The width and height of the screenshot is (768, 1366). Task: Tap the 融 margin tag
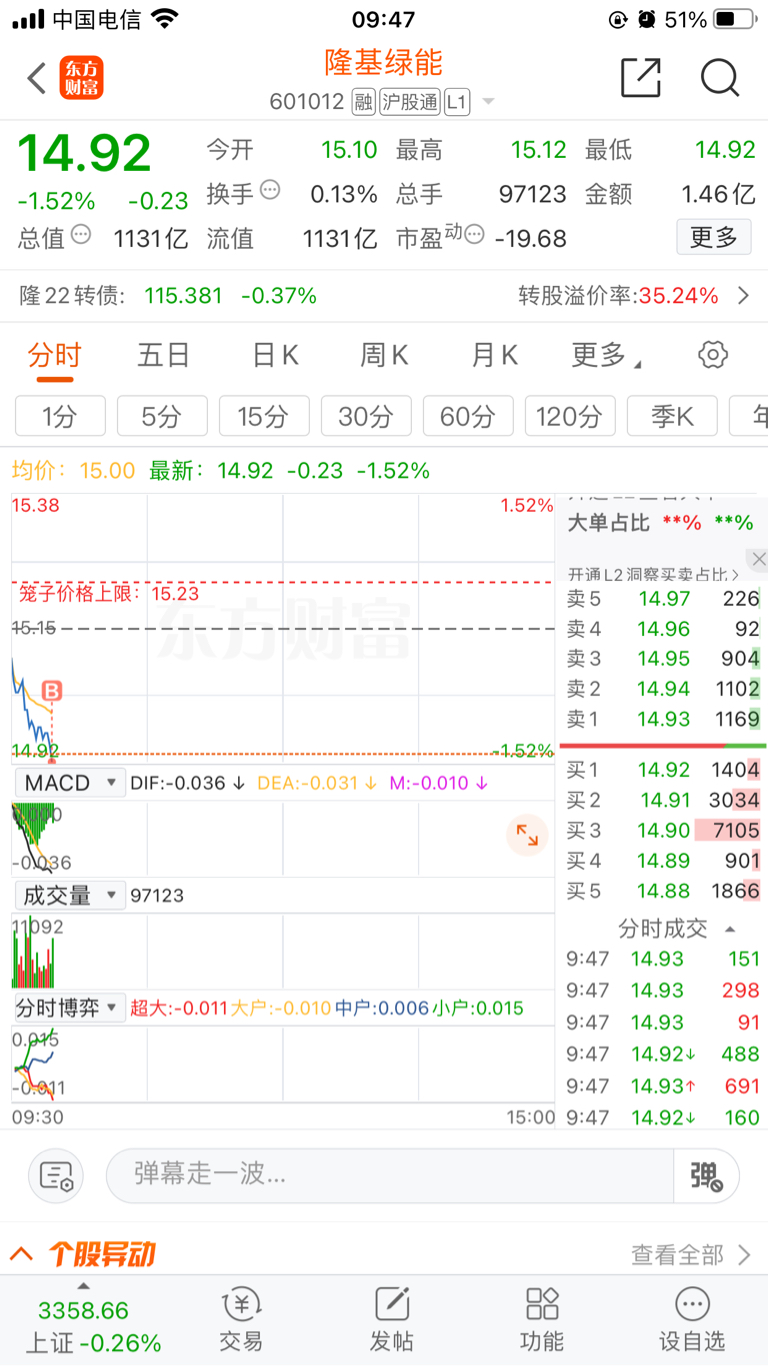pyautogui.click(x=363, y=102)
